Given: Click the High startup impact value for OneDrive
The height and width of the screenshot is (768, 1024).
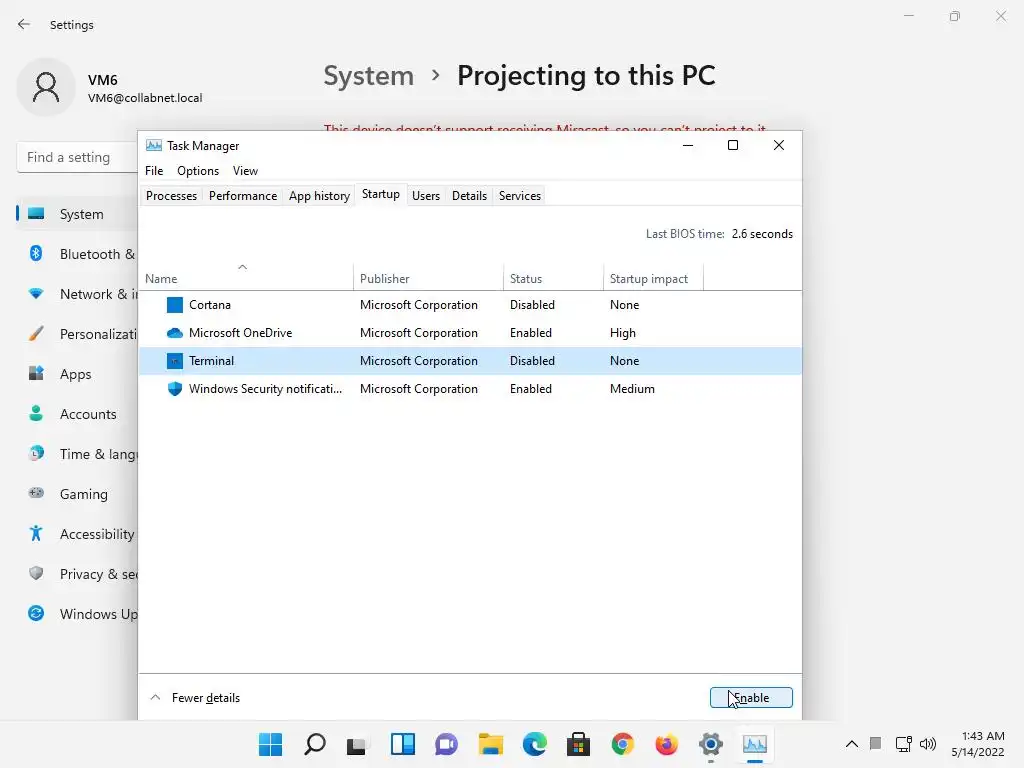Looking at the screenshot, I should (x=623, y=333).
